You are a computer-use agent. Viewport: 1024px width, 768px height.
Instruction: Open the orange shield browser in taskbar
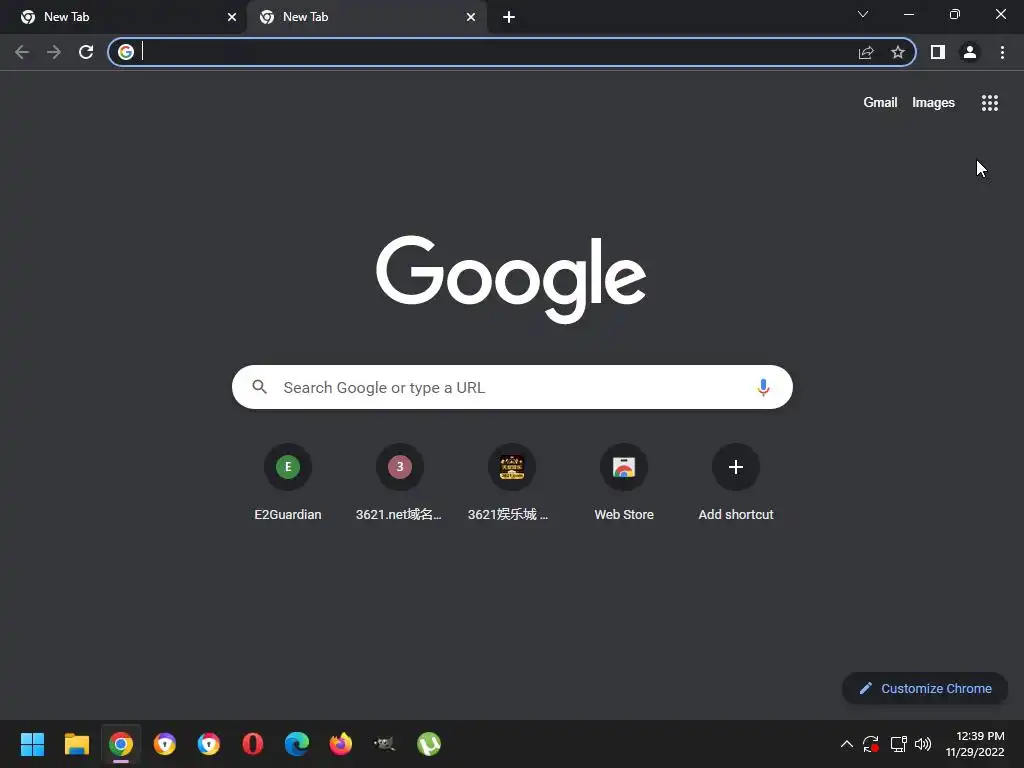pyautogui.click(x=165, y=744)
